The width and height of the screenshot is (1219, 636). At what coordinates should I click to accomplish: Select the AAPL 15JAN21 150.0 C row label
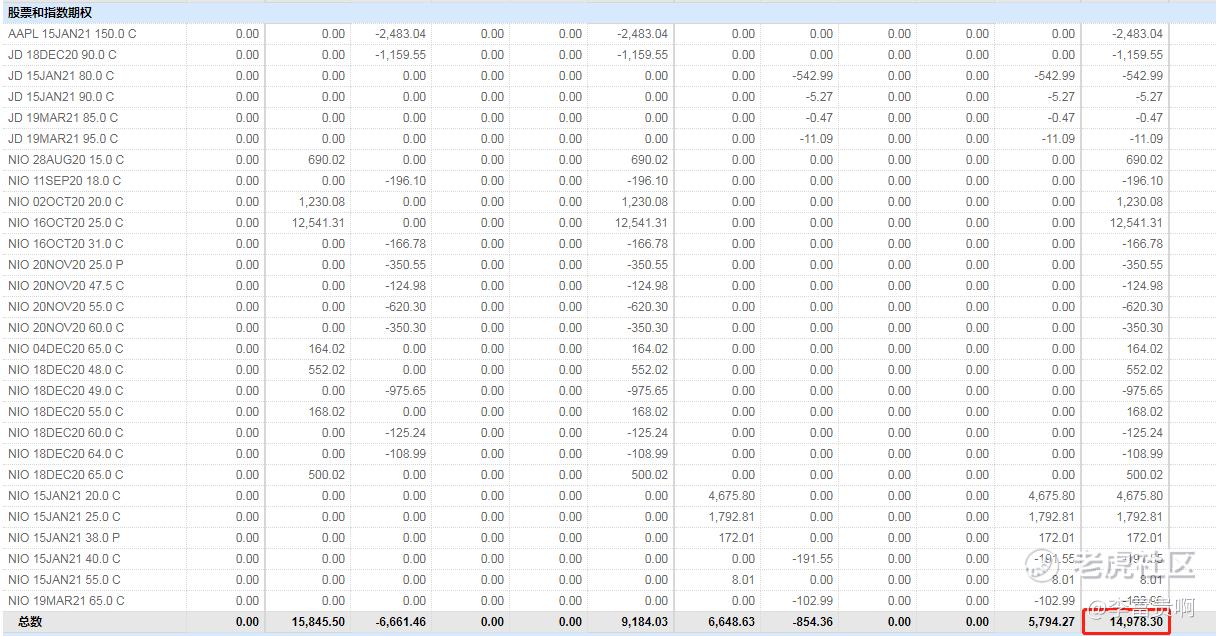pos(72,34)
